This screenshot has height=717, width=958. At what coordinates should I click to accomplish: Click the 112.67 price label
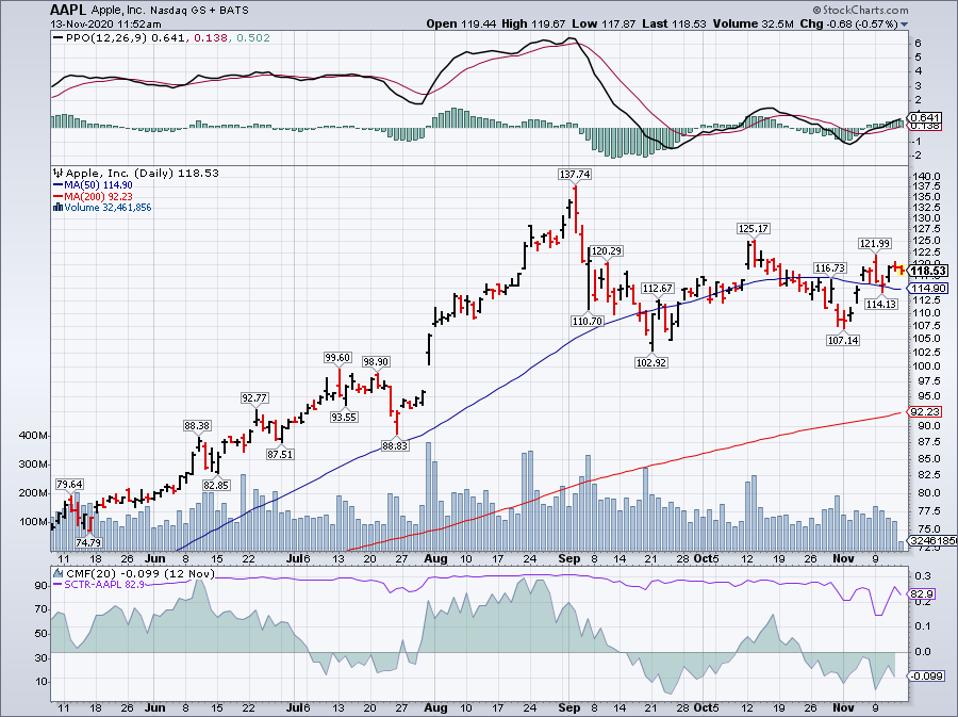(x=657, y=288)
